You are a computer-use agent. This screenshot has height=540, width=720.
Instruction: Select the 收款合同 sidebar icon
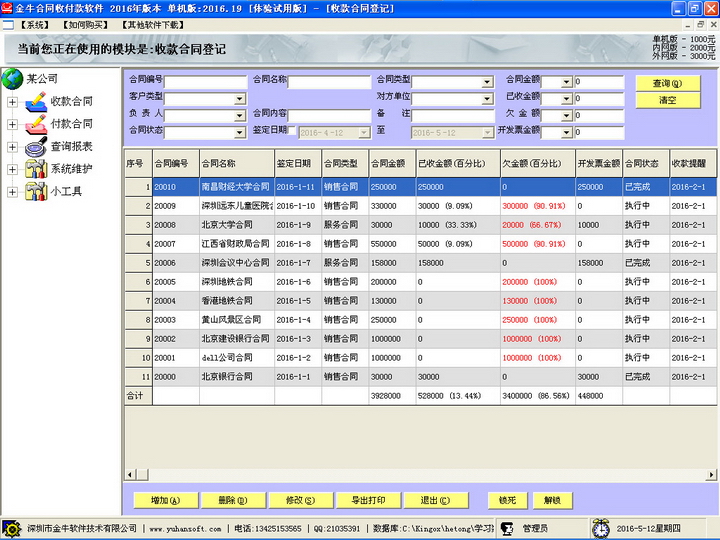[36, 101]
